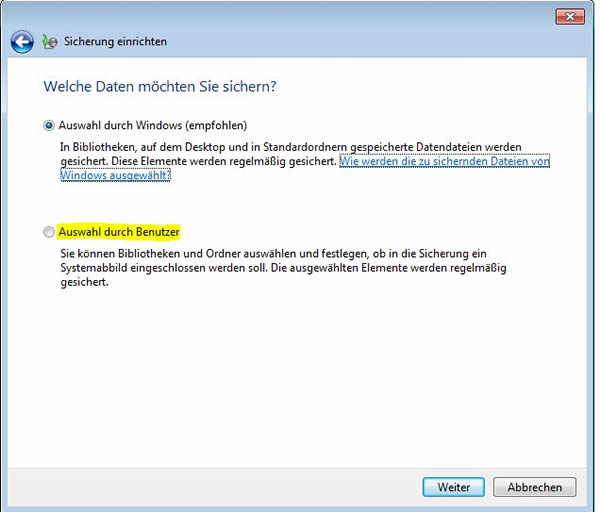Cancel the wizard with Abbrechen
600x512 pixels.
point(535,487)
